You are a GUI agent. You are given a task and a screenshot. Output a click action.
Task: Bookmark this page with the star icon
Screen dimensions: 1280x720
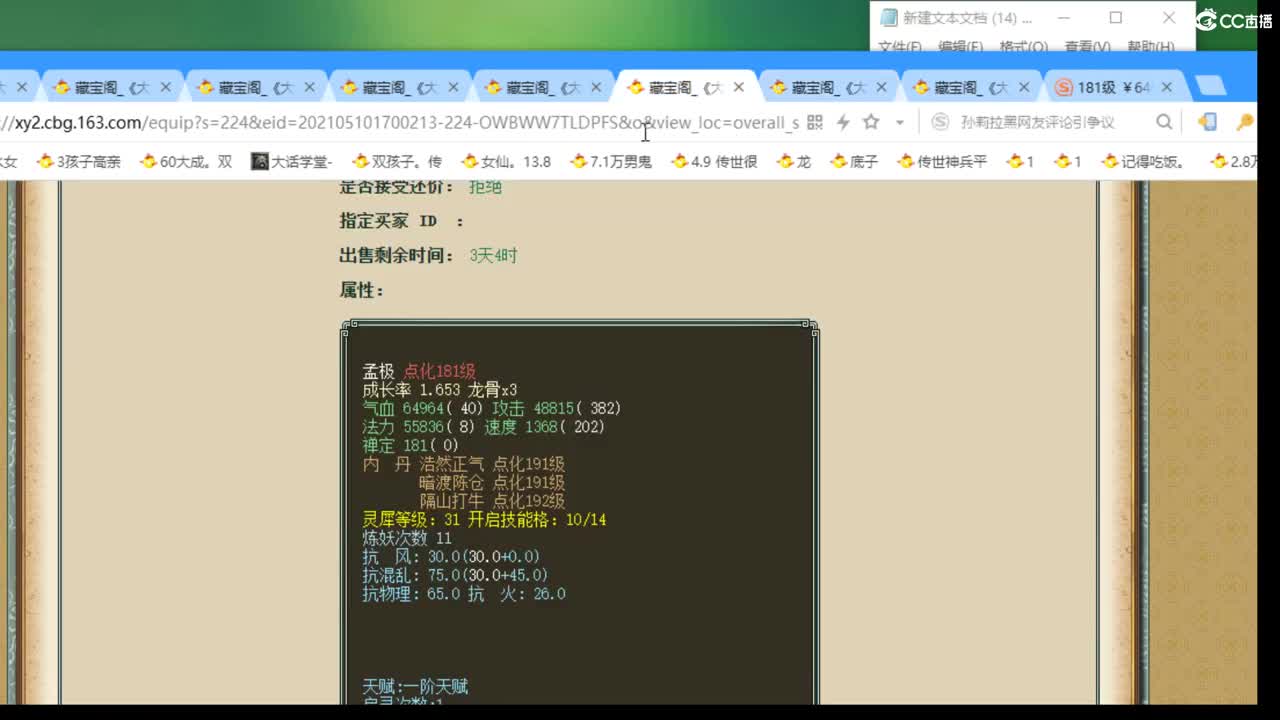click(x=871, y=122)
